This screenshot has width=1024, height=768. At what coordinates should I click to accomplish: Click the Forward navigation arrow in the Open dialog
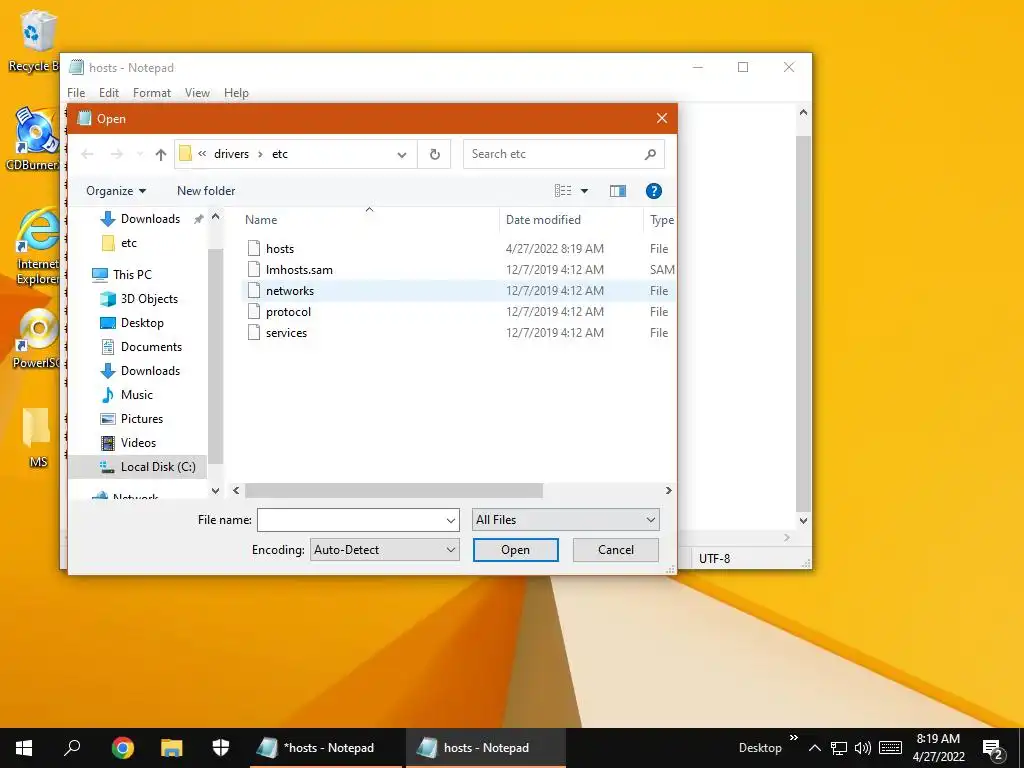tap(117, 154)
